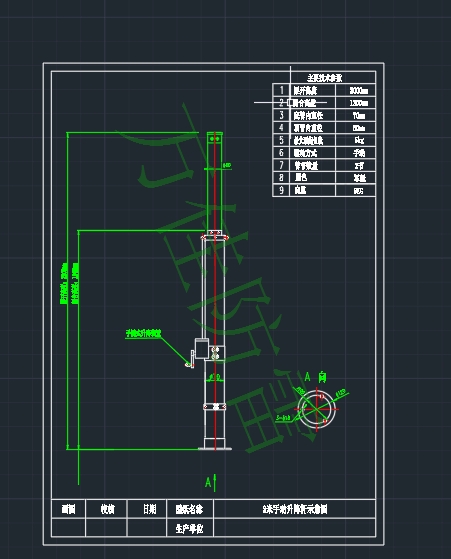Image resolution: width=451 pixels, height=559 pixels.
Task: Click the flange joint between the upper and lower tubes
Action: [x=215, y=236]
